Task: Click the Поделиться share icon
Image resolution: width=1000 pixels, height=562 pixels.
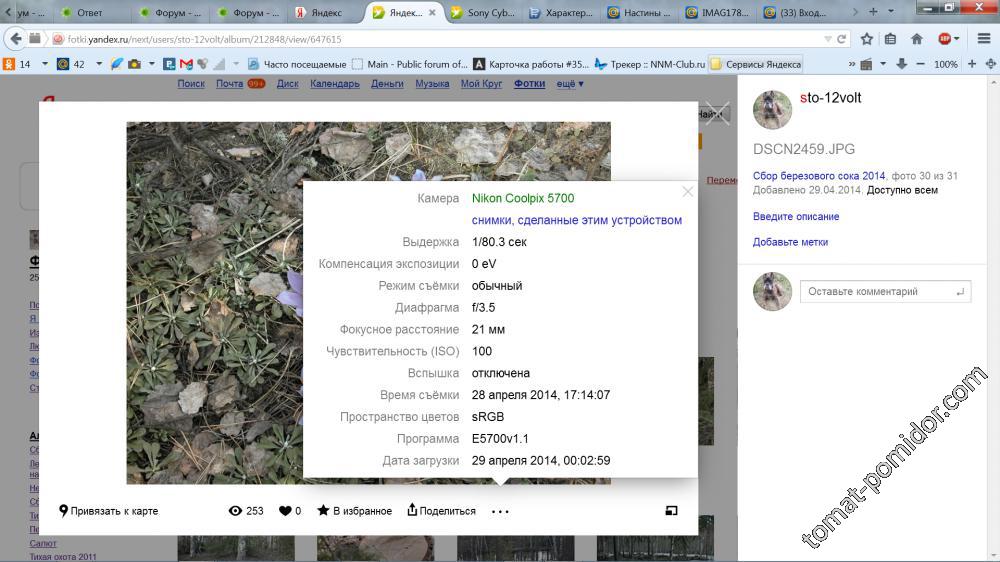Action: click(x=412, y=511)
